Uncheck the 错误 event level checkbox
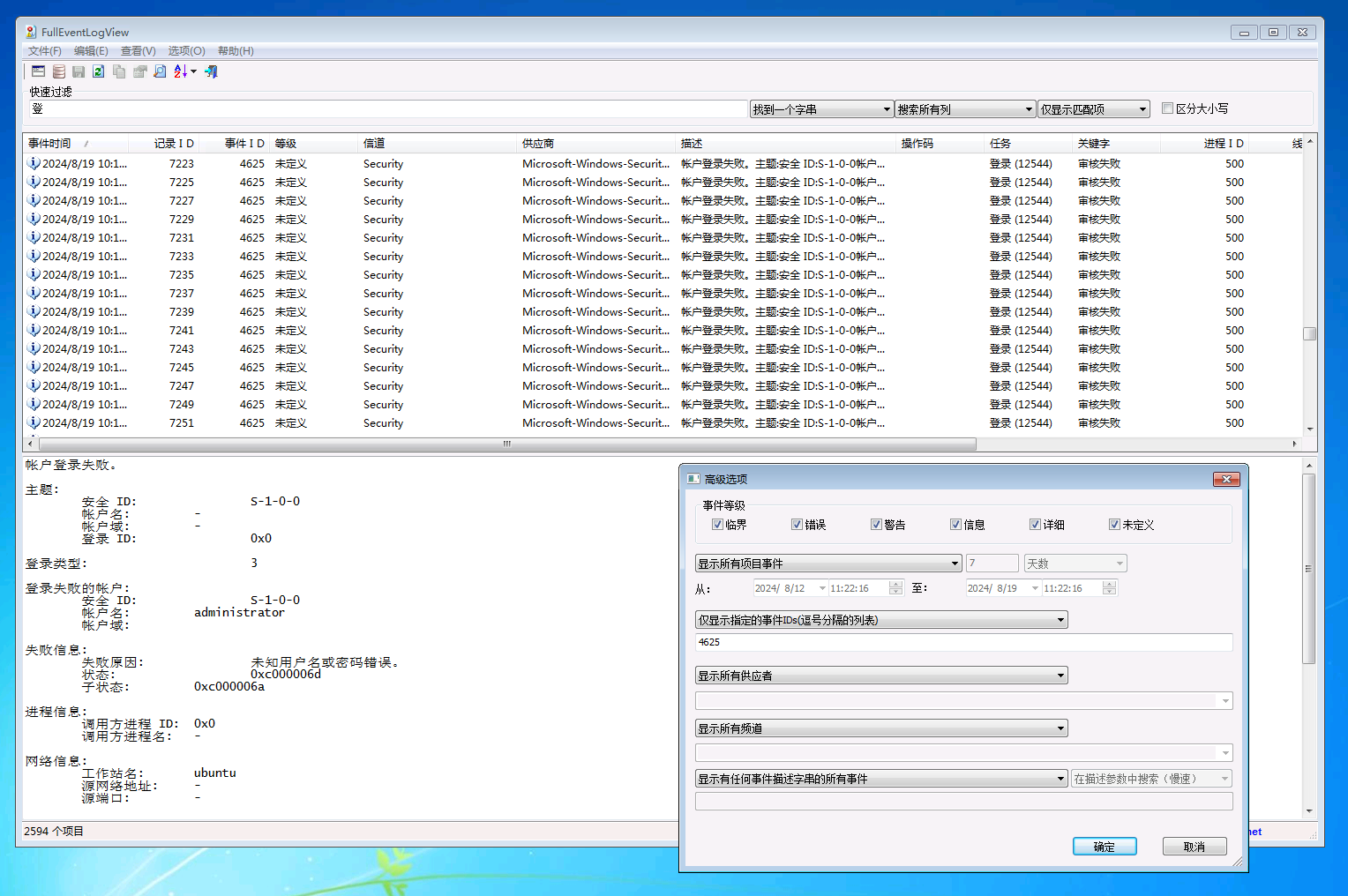Viewport: 1348px width, 896px height. [x=797, y=524]
